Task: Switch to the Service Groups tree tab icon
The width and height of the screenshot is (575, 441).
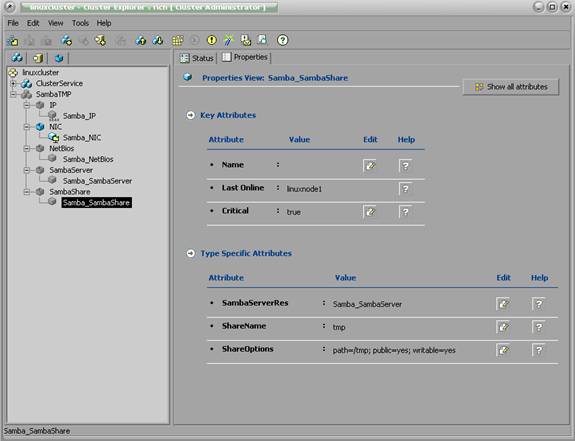Action: pyautogui.click(x=17, y=58)
